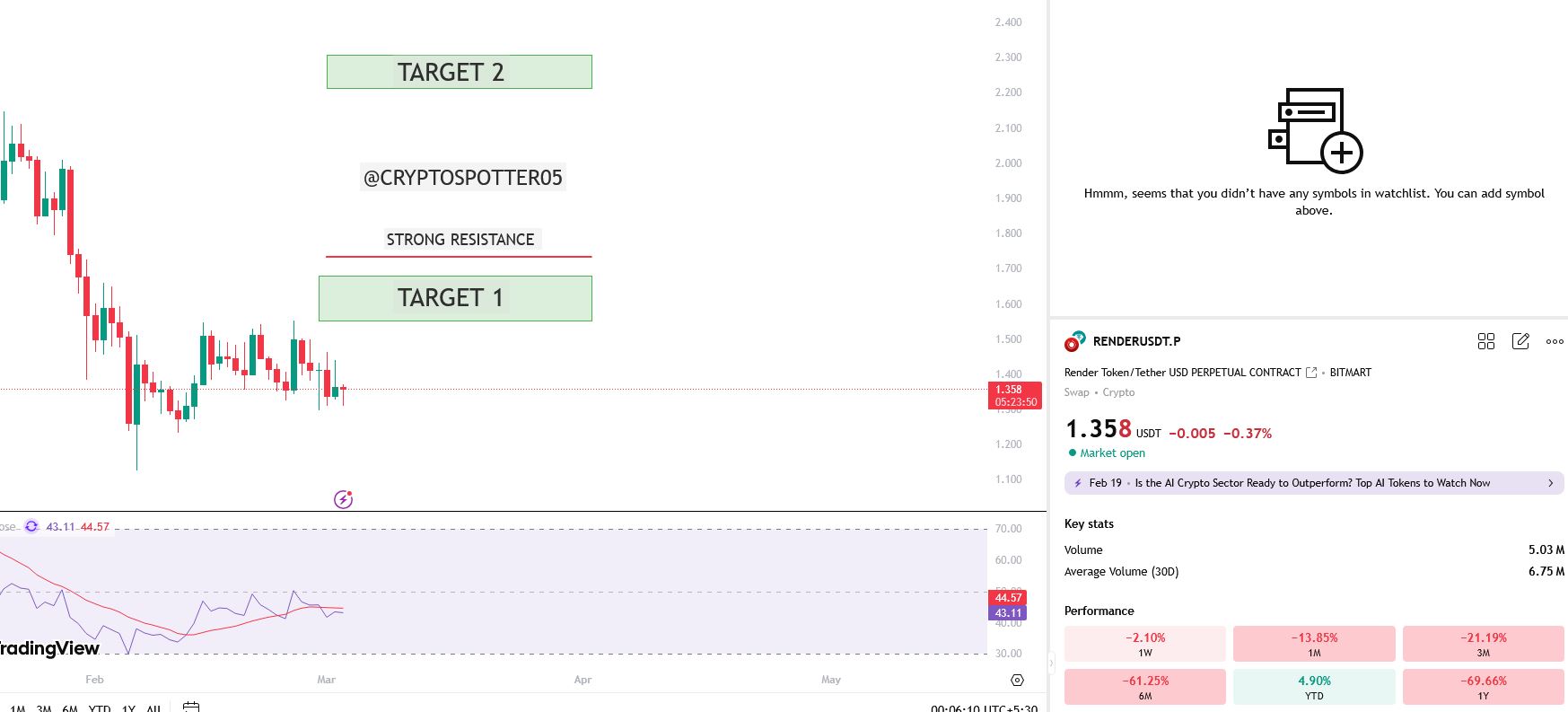1568x712 pixels.
Task: Click the Volume 5.03 M stat
Action: 1314,549
